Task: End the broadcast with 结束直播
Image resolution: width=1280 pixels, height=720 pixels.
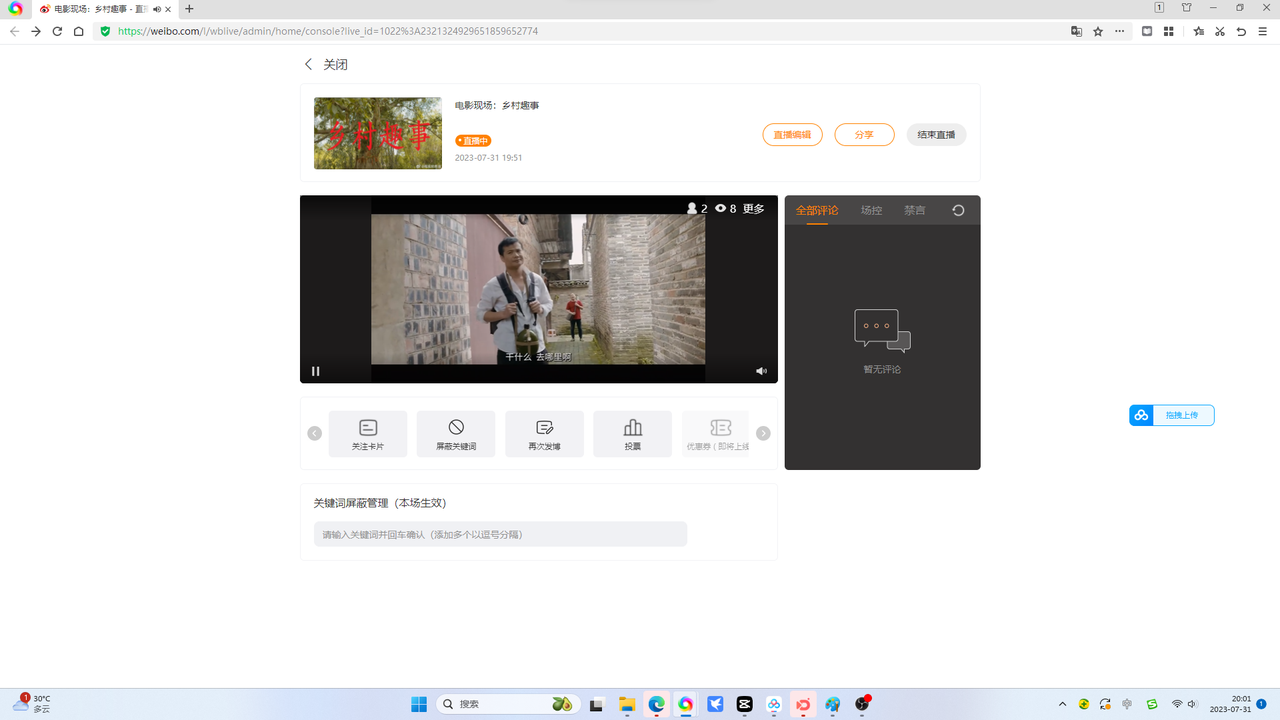Action: coord(936,135)
